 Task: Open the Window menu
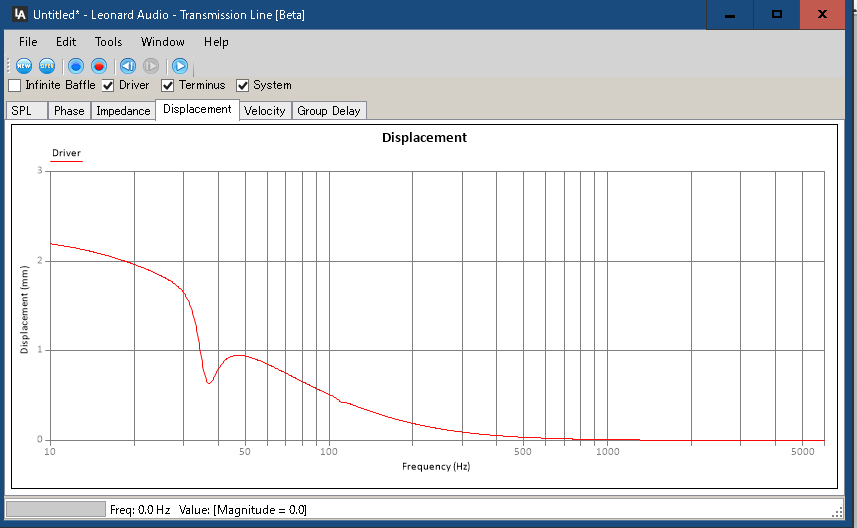[162, 42]
